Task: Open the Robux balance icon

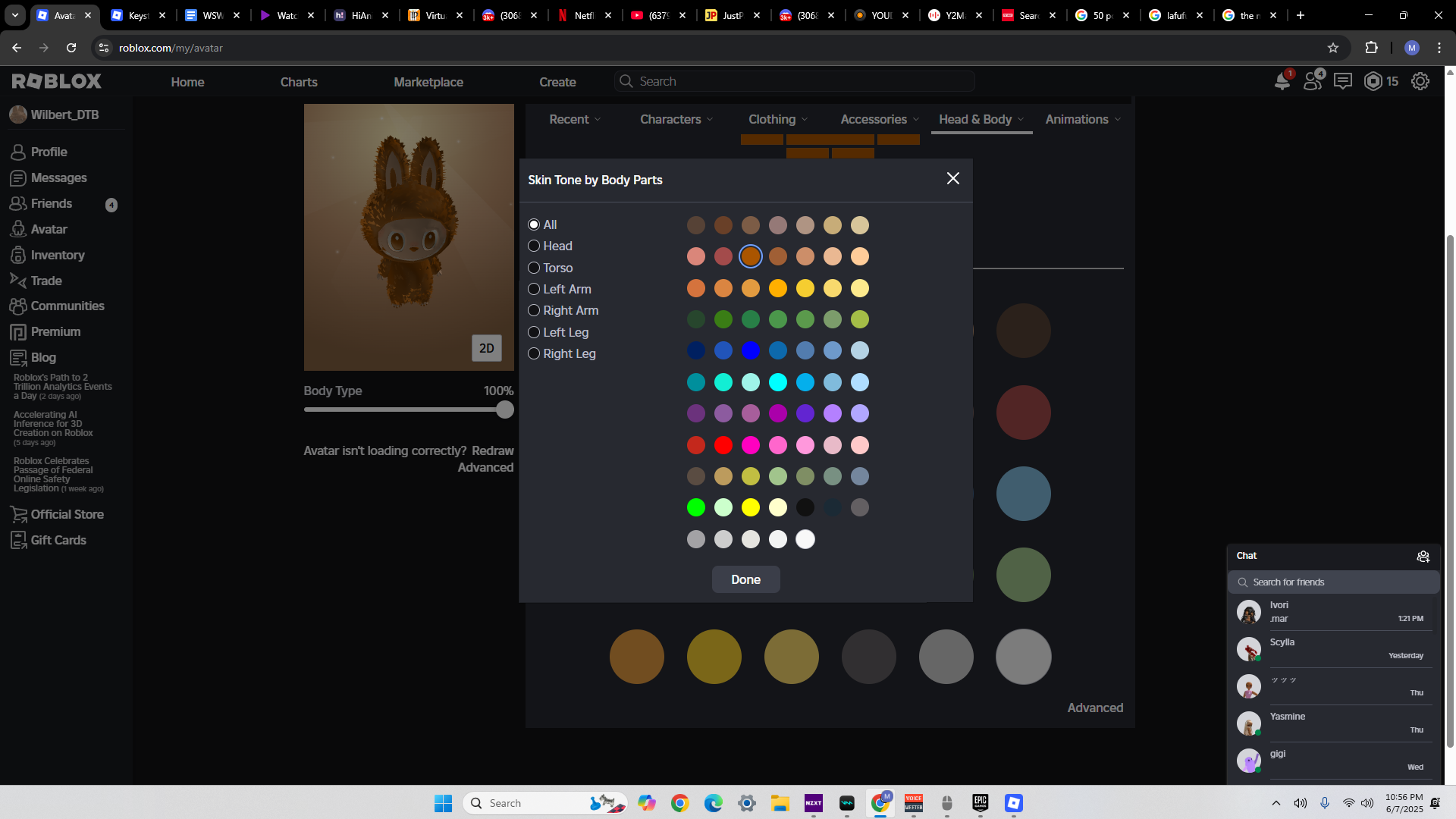Action: coord(1373,81)
